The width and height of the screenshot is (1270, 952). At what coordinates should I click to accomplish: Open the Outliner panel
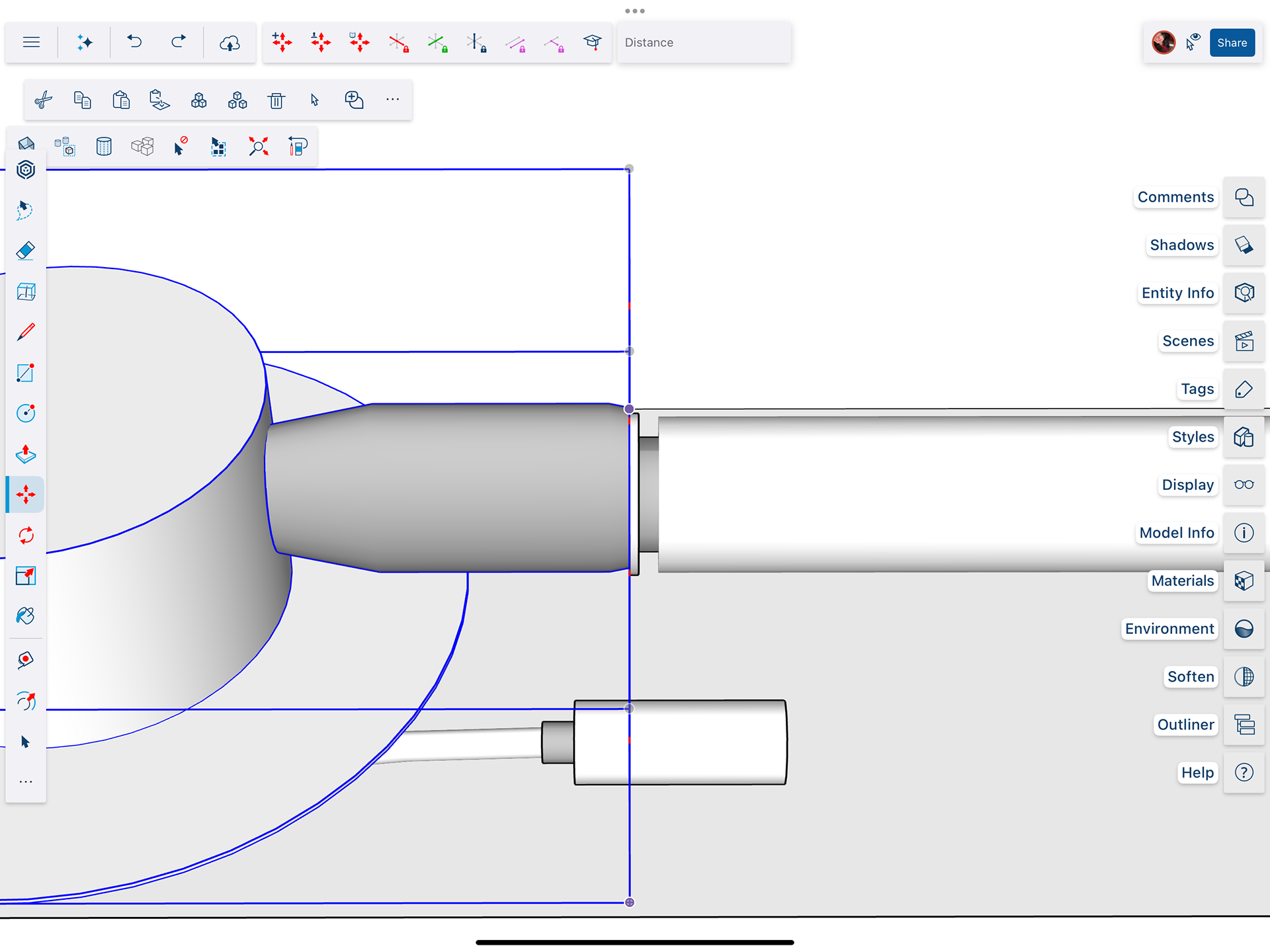click(x=1244, y=725)
